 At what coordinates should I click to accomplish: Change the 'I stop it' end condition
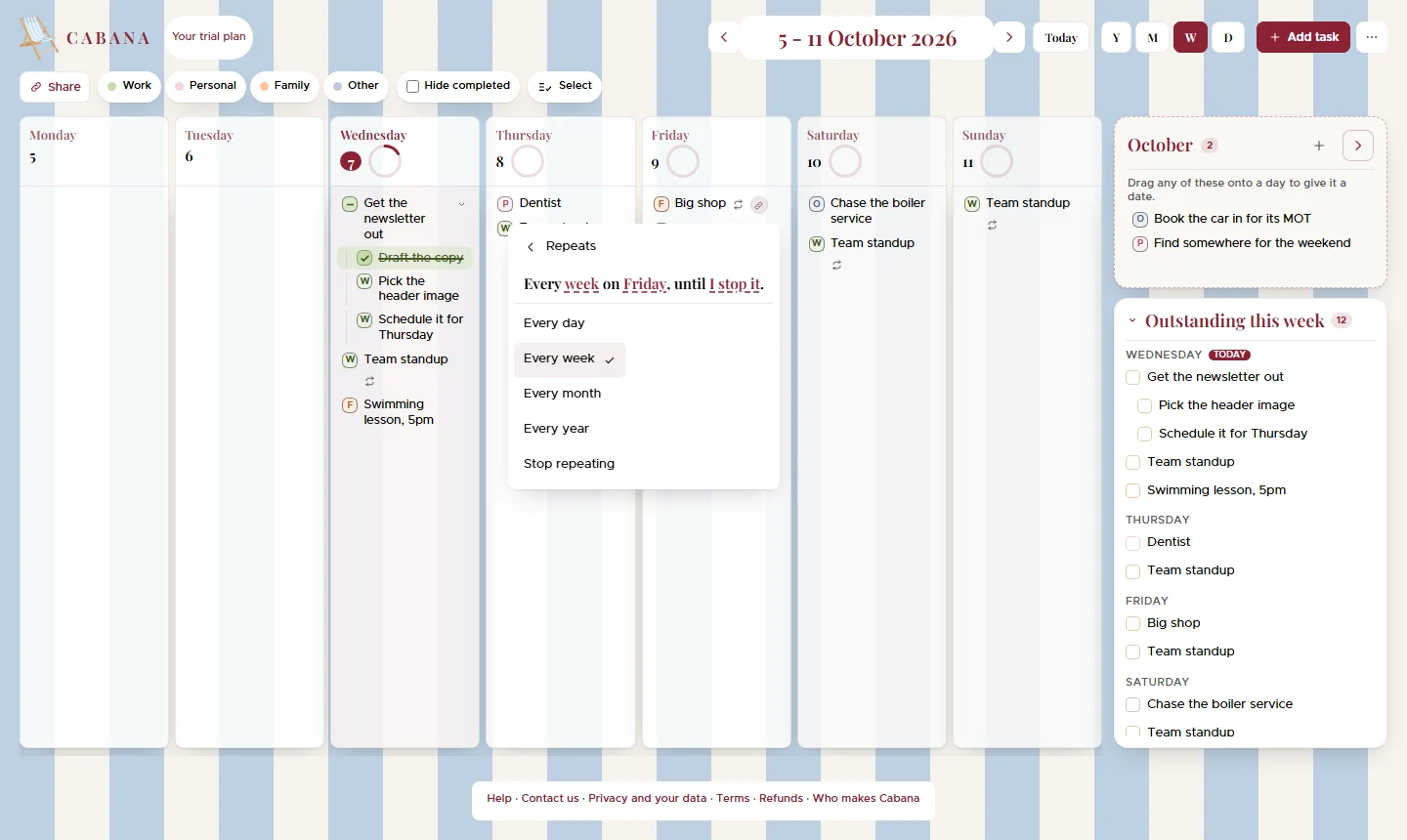coord(736,284)
